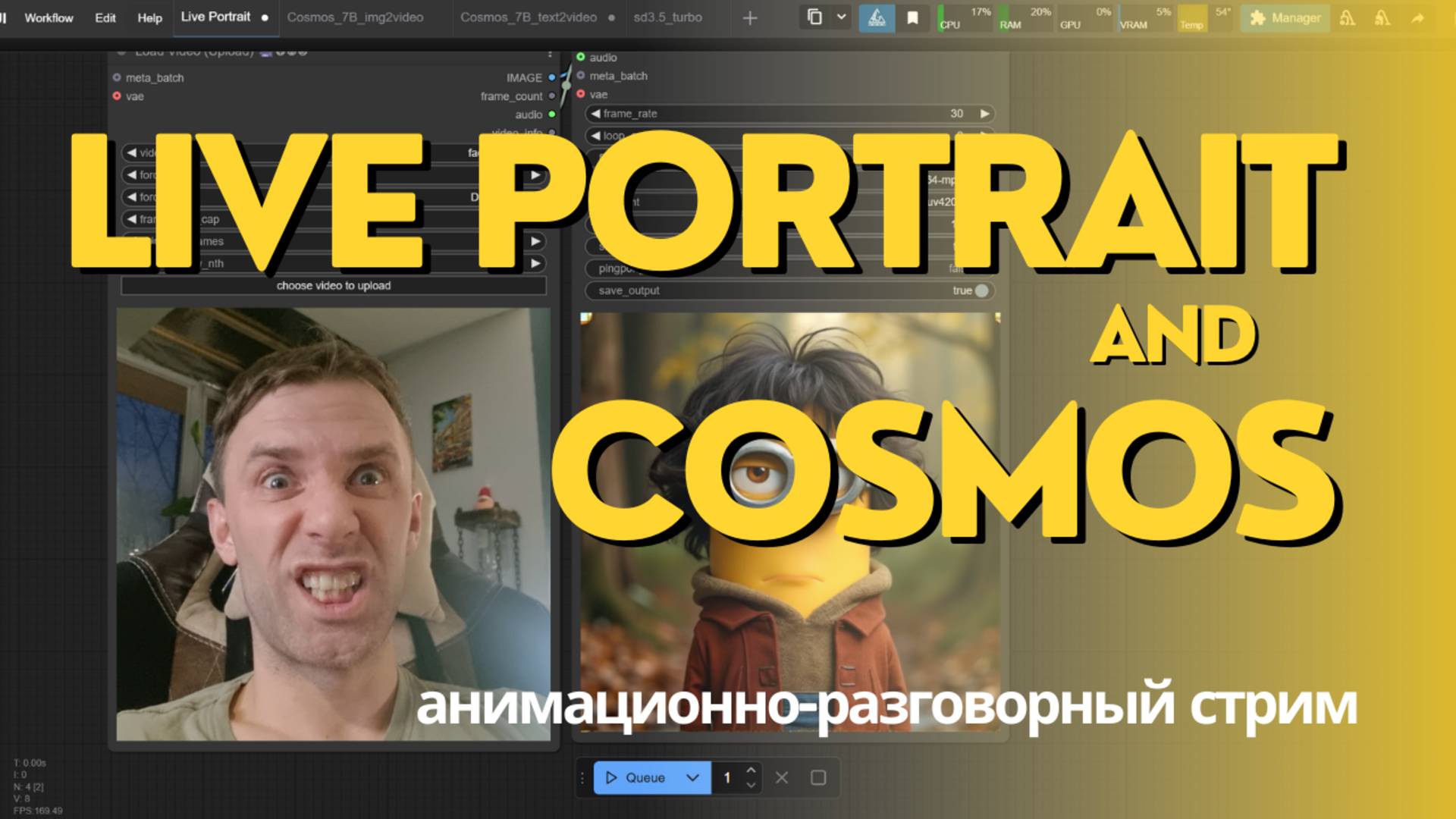Open the Queue button dropdown chevron
This screenshot has height=819, width=1456.
(692, 777)
